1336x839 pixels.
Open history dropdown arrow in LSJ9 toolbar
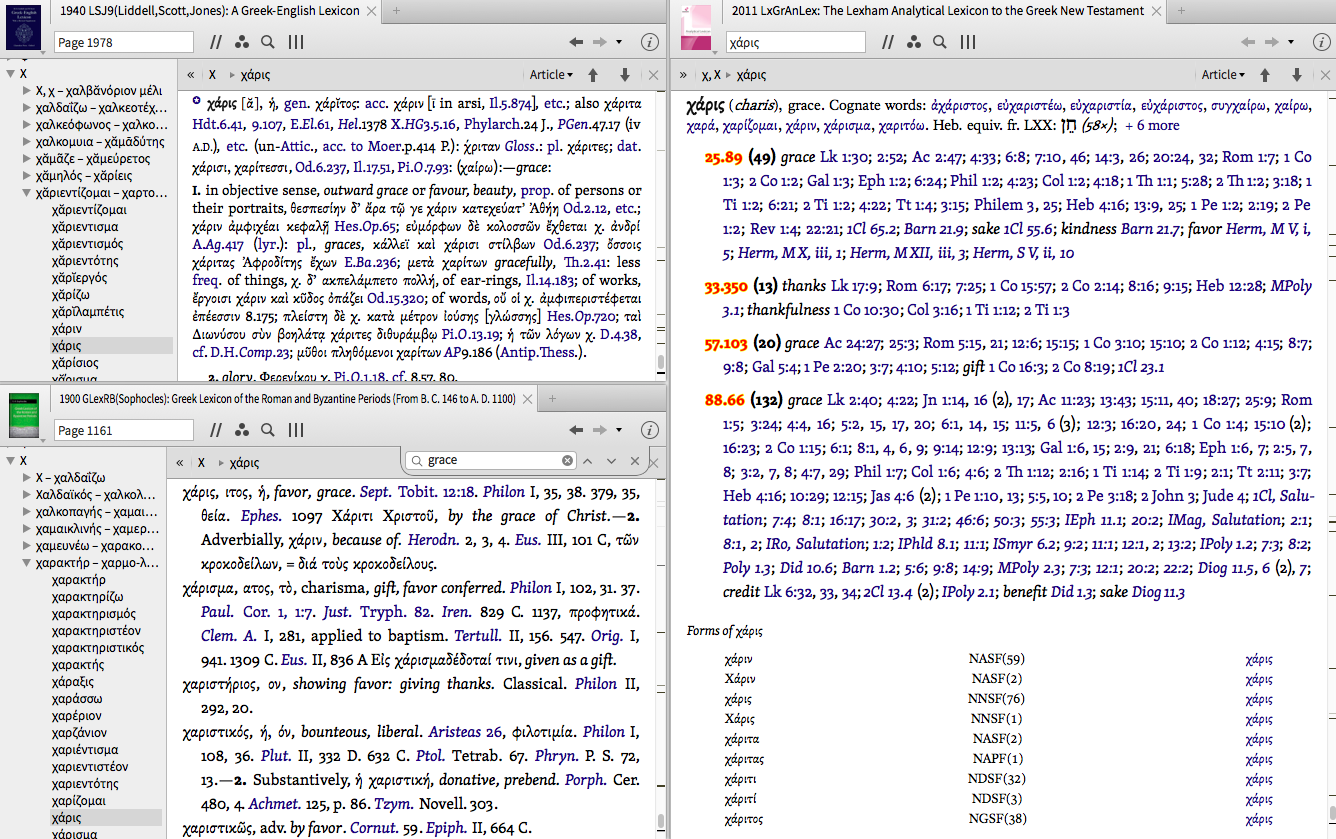619,42
